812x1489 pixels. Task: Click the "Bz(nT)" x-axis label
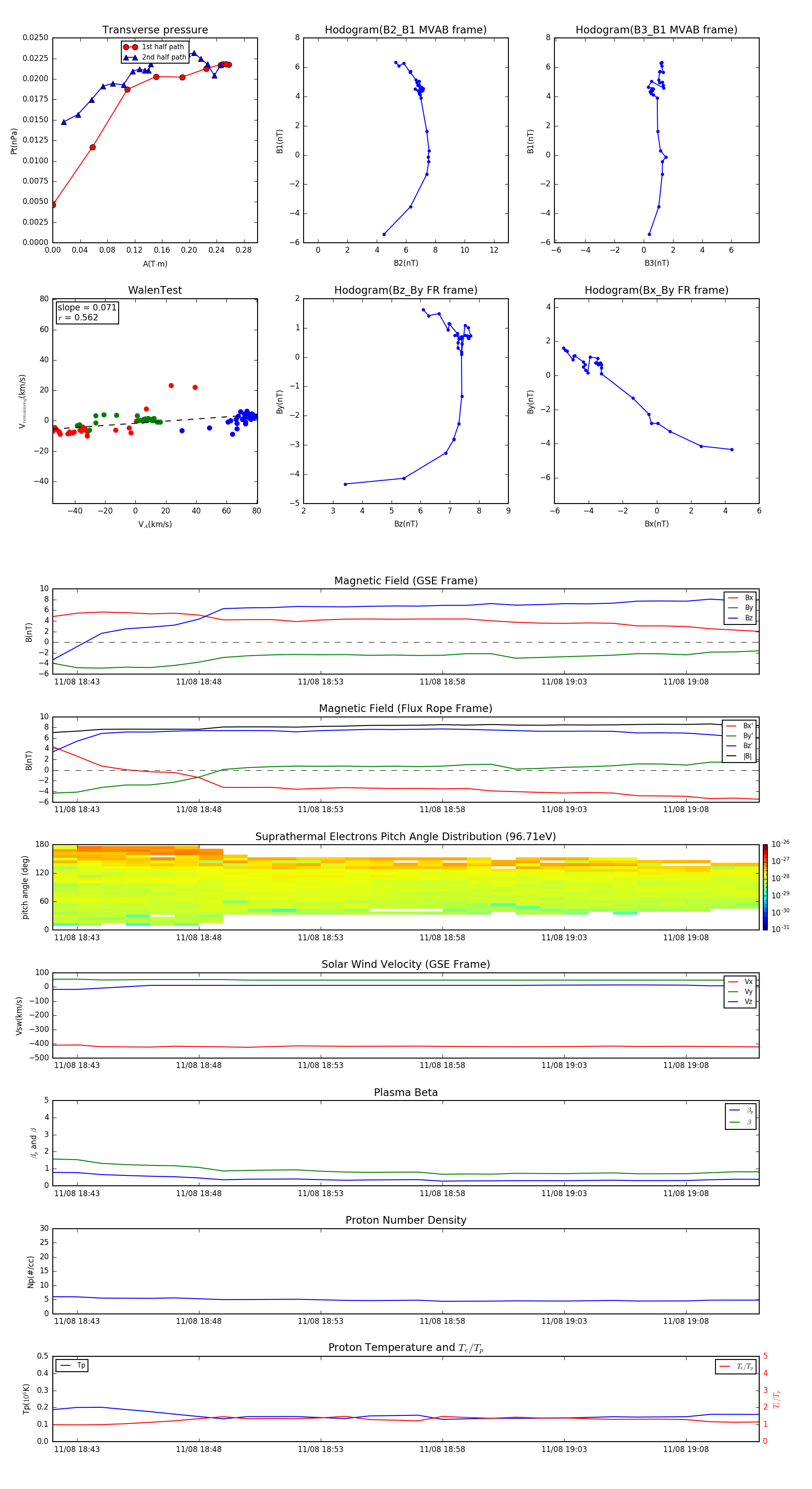coord(406,524)
